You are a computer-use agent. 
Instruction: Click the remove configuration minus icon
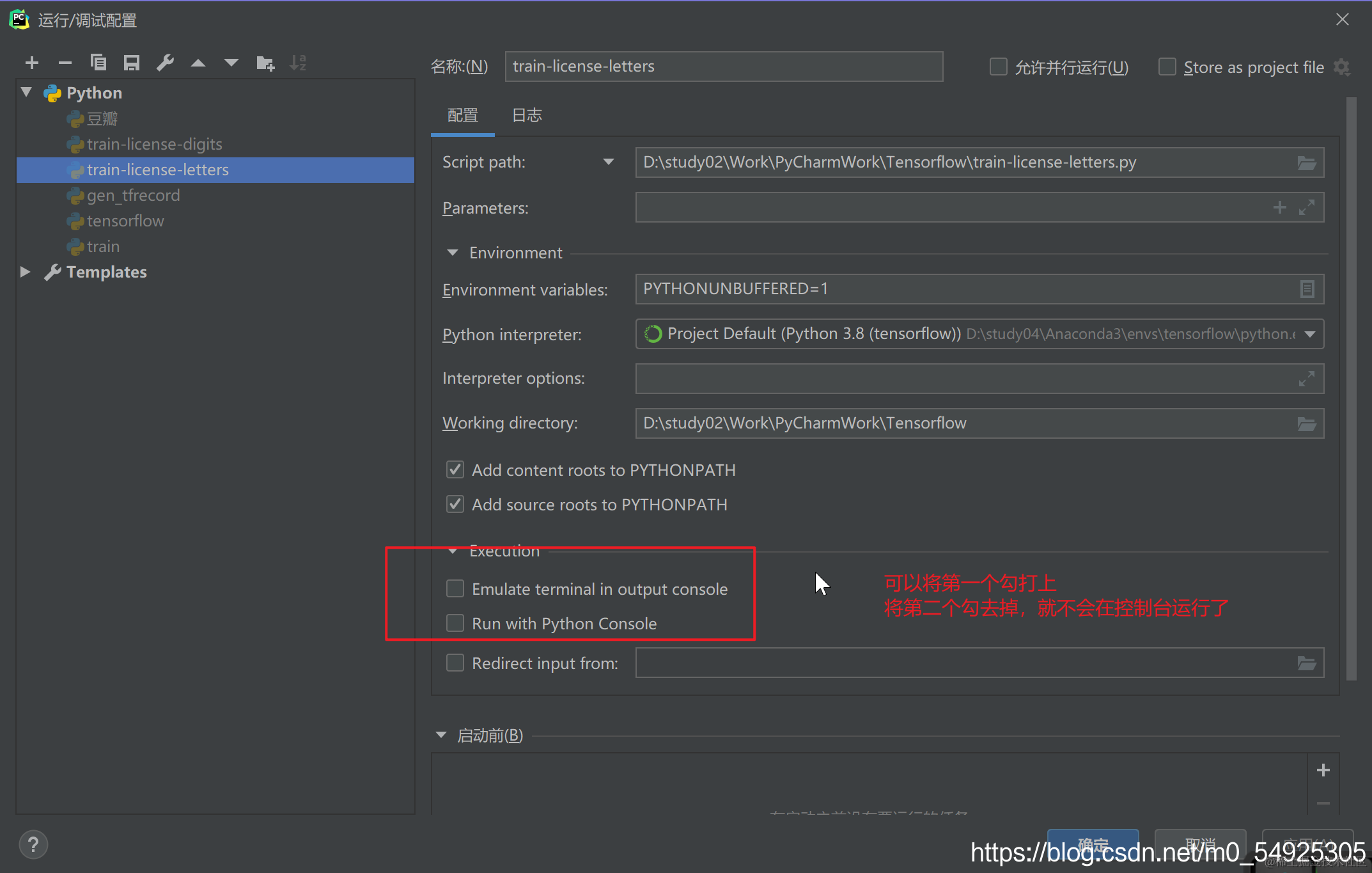point(65,63)
